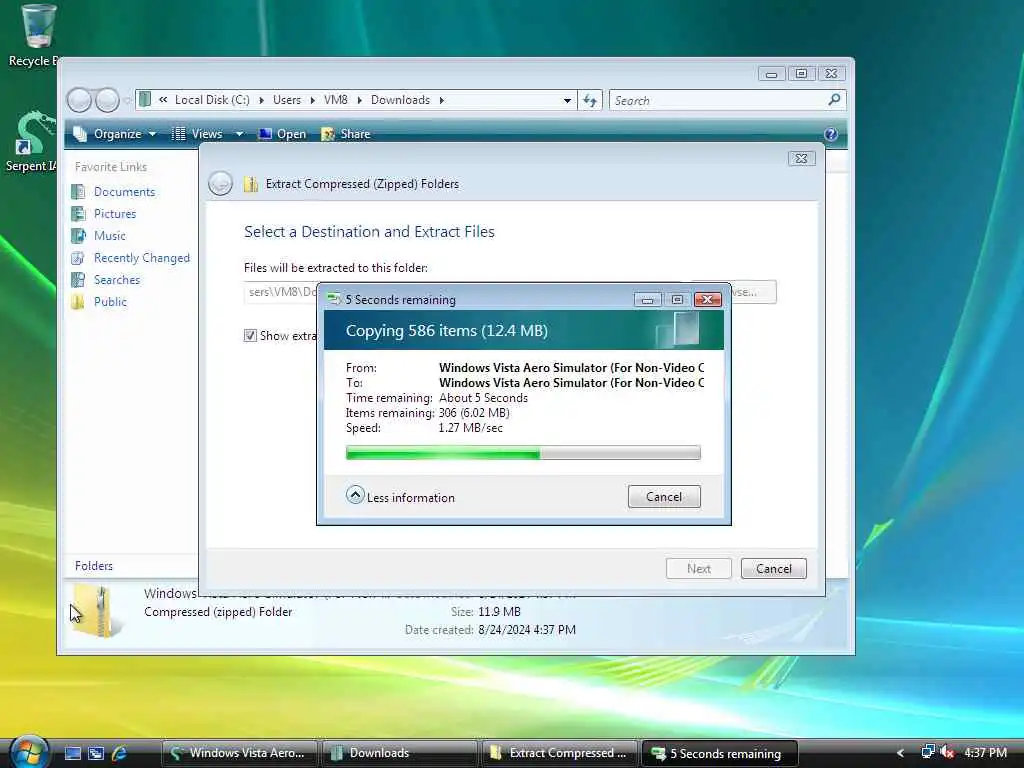The image size is (1024, 768).
Task: Click the Open toolbar button
Action: (282, 134)
